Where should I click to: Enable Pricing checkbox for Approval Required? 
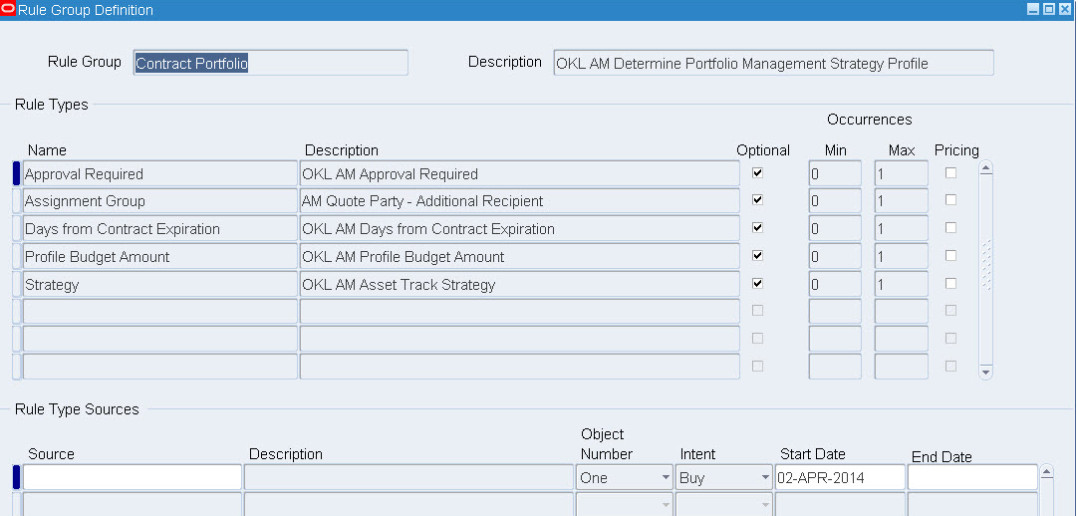[x=951, y=173]
